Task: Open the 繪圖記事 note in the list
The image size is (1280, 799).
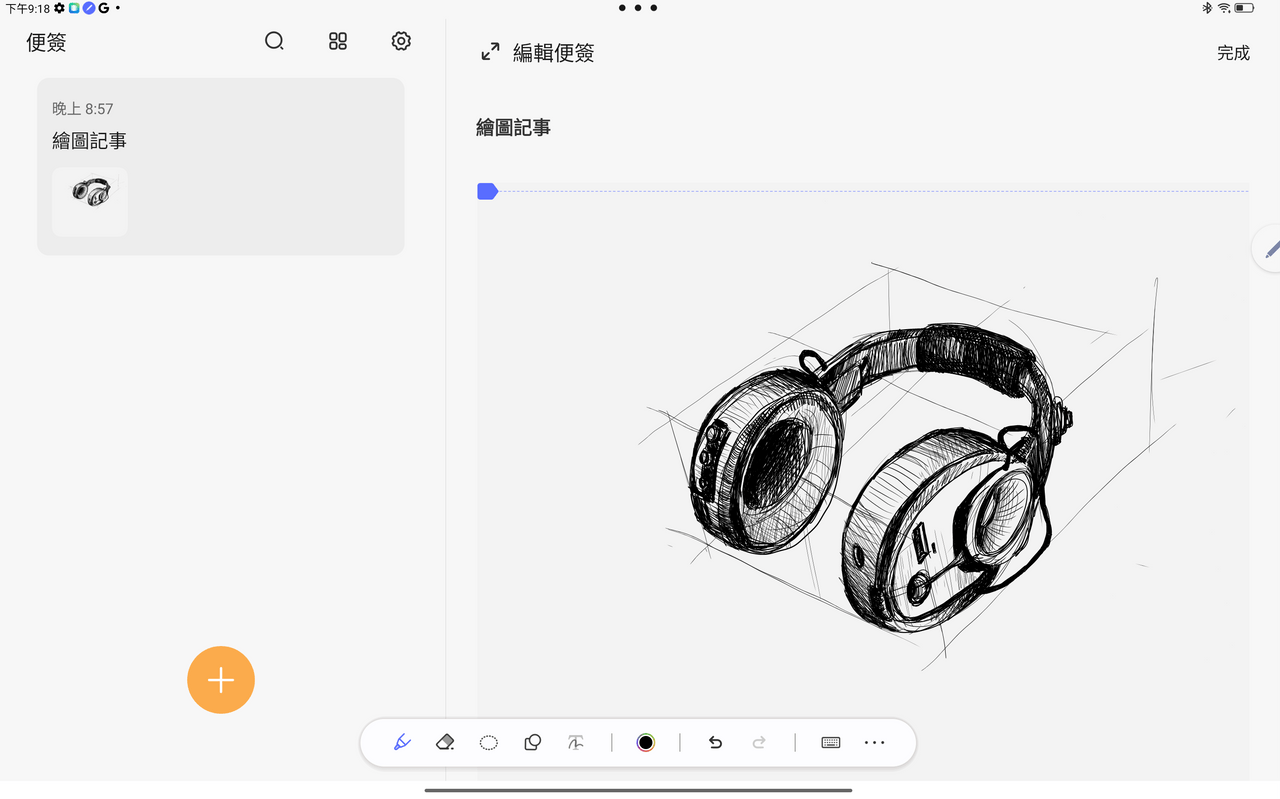Action: click(x=220, y=141)
